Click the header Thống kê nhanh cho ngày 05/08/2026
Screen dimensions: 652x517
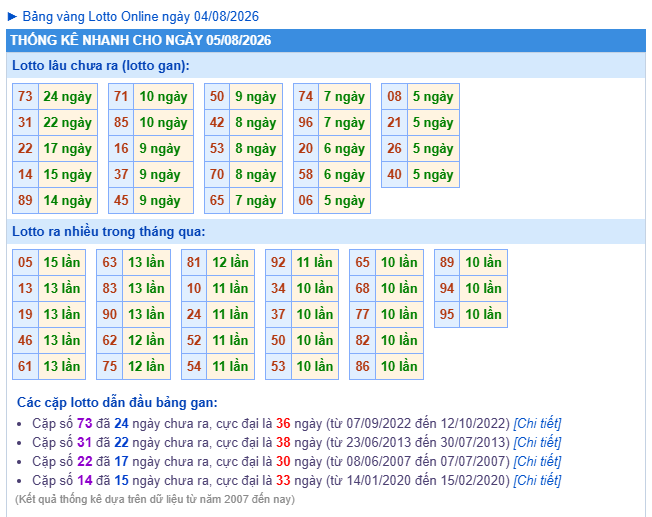[326, 40]
